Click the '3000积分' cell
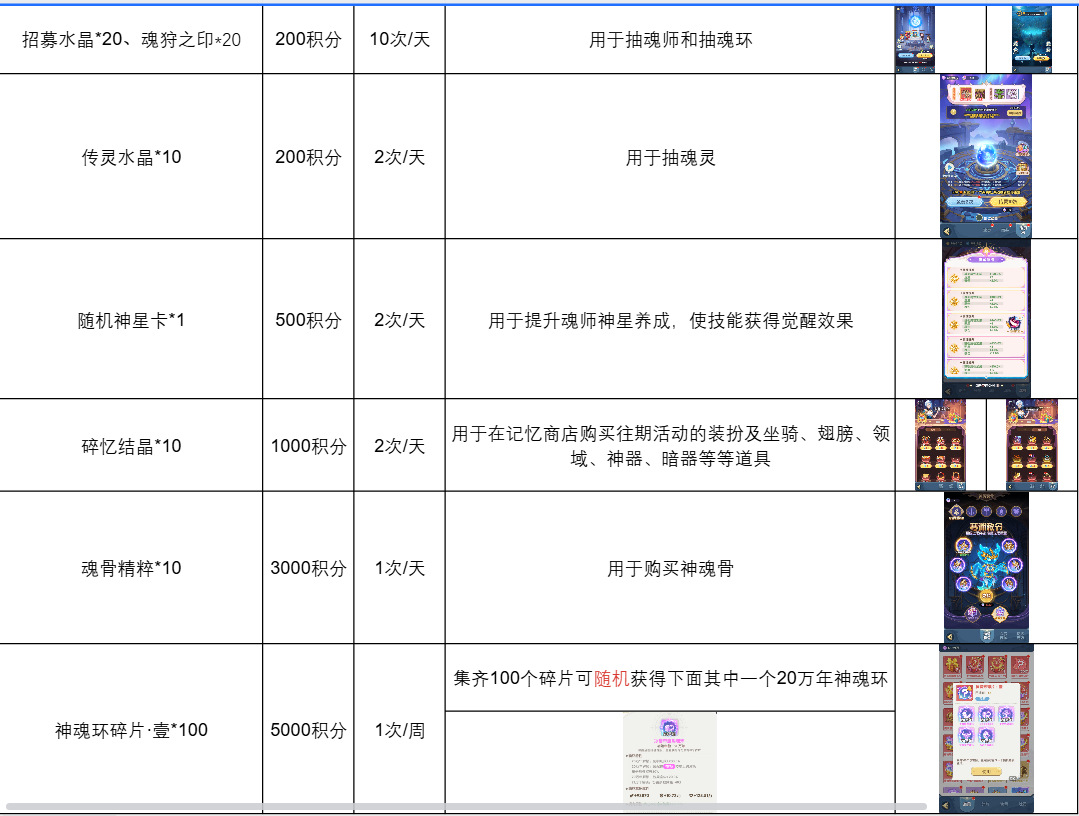Viewport: 1079px width, 816px height. tap(308, 568)
